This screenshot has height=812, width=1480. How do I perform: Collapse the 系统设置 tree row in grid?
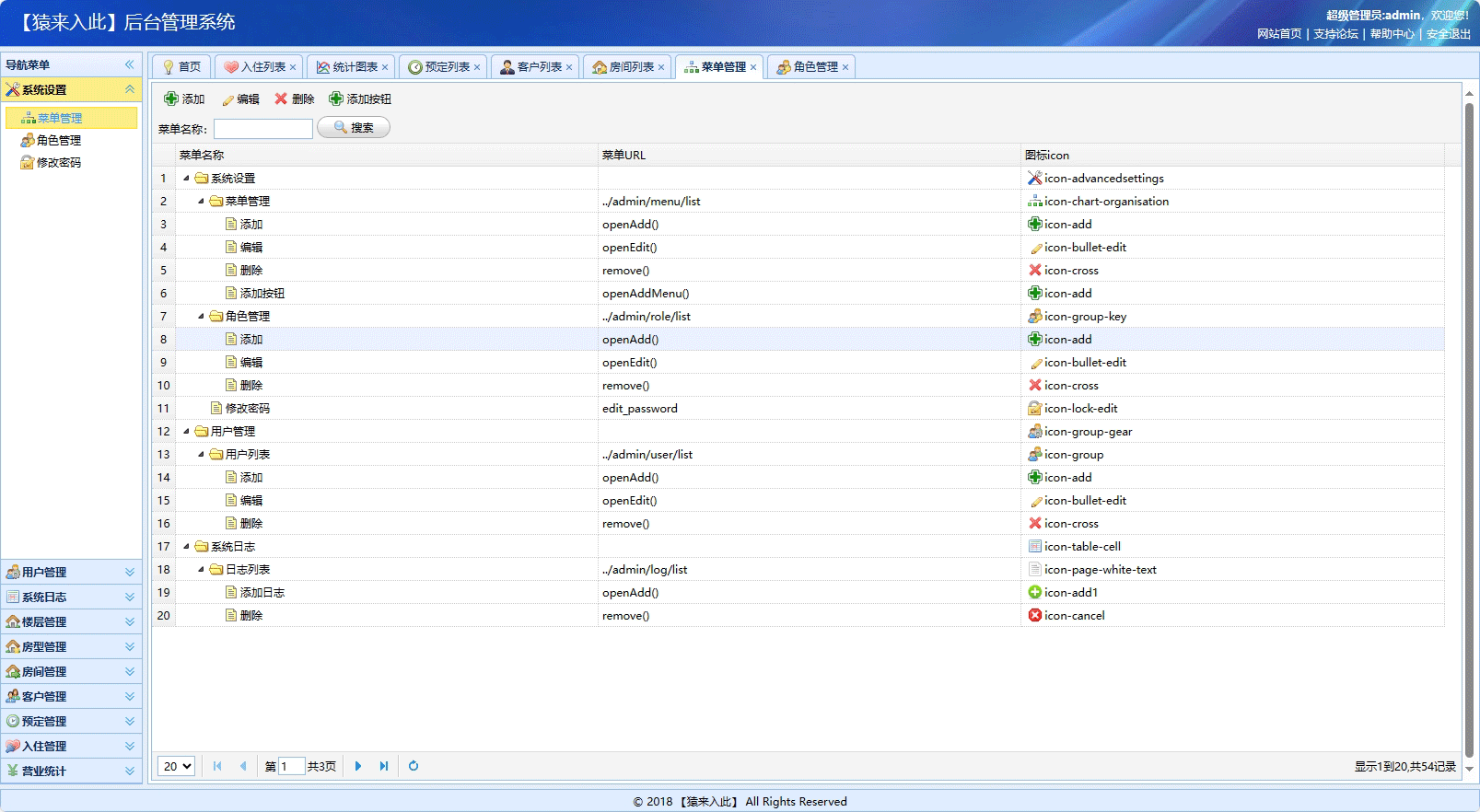[186, 178]
